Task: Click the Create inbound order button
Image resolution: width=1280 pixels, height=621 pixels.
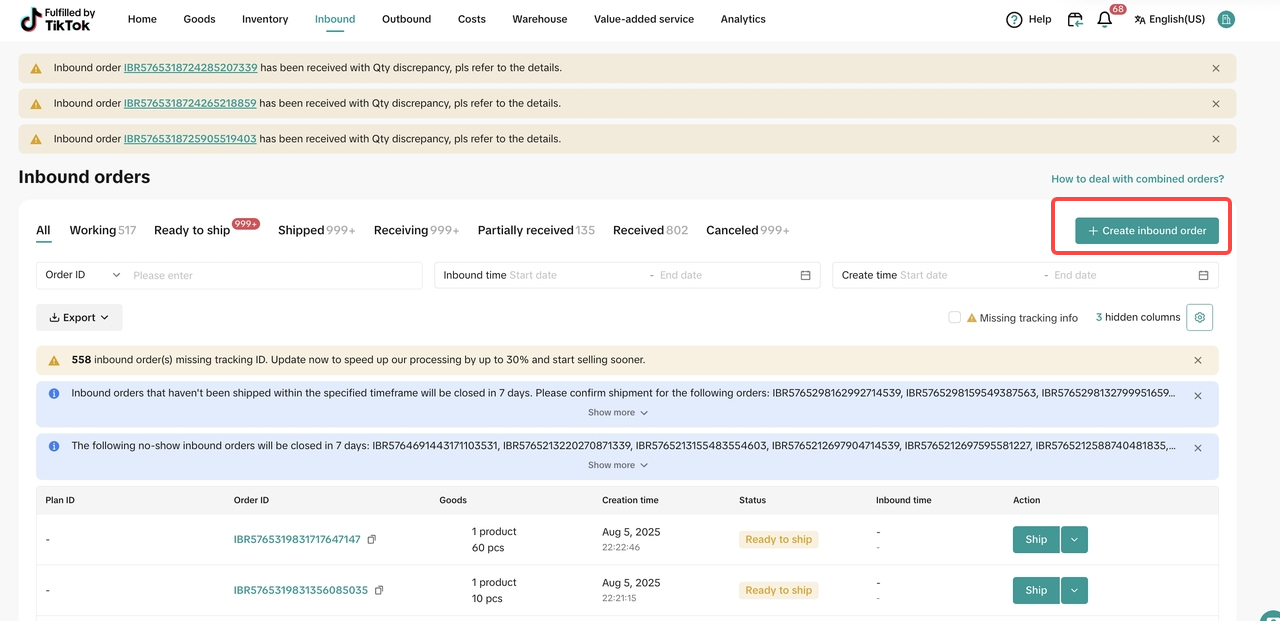Action: (x=1146, y=230)
